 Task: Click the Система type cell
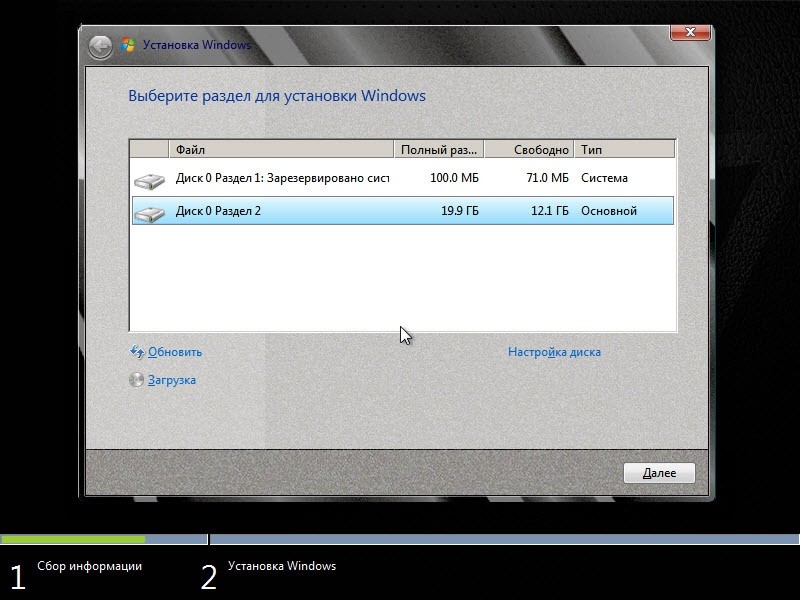[604, 178]
